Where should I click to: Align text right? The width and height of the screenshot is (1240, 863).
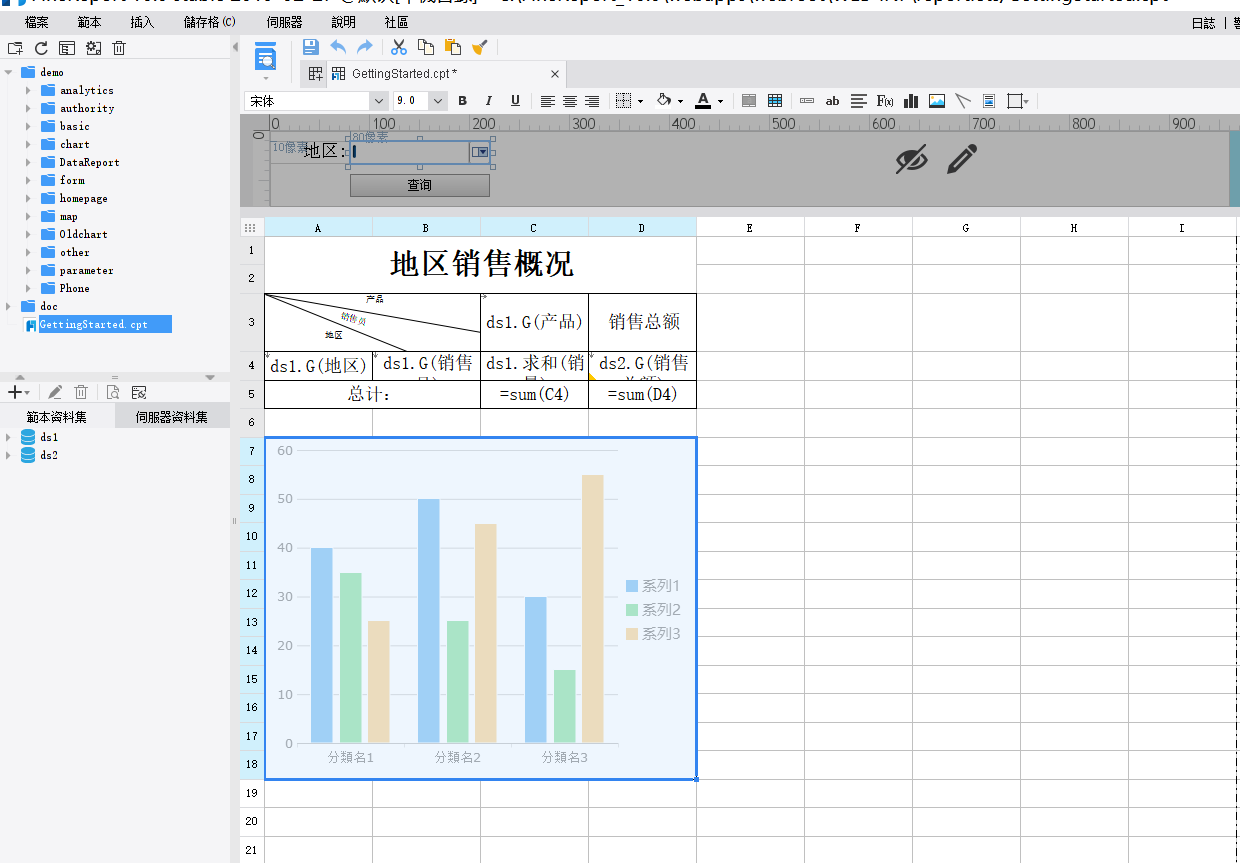pos(592,101)
